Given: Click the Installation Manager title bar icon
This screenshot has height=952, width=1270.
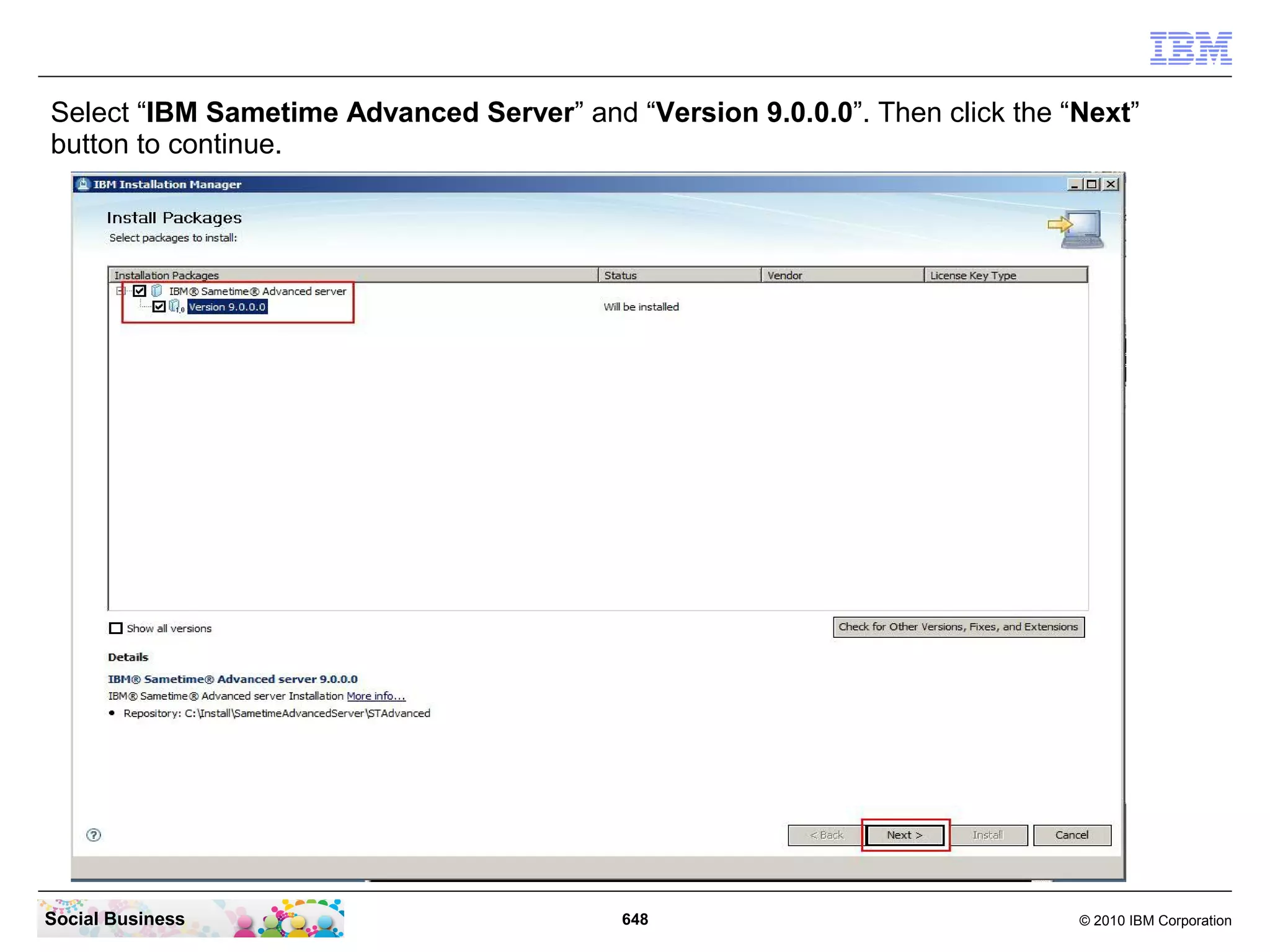Looking at the screenshot, I should pos(83,184).
